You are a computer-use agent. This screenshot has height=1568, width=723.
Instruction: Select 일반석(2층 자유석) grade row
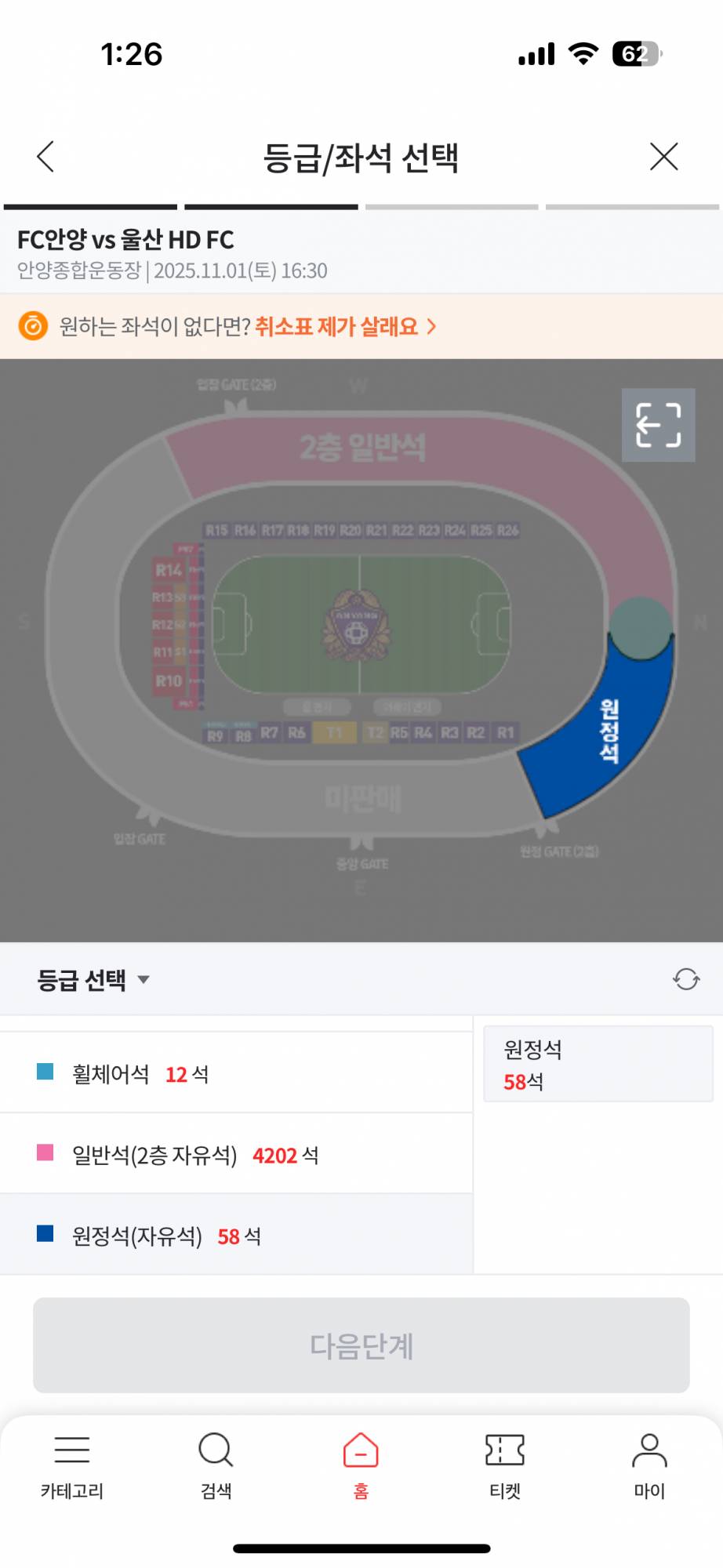[x=235, y=1155]
